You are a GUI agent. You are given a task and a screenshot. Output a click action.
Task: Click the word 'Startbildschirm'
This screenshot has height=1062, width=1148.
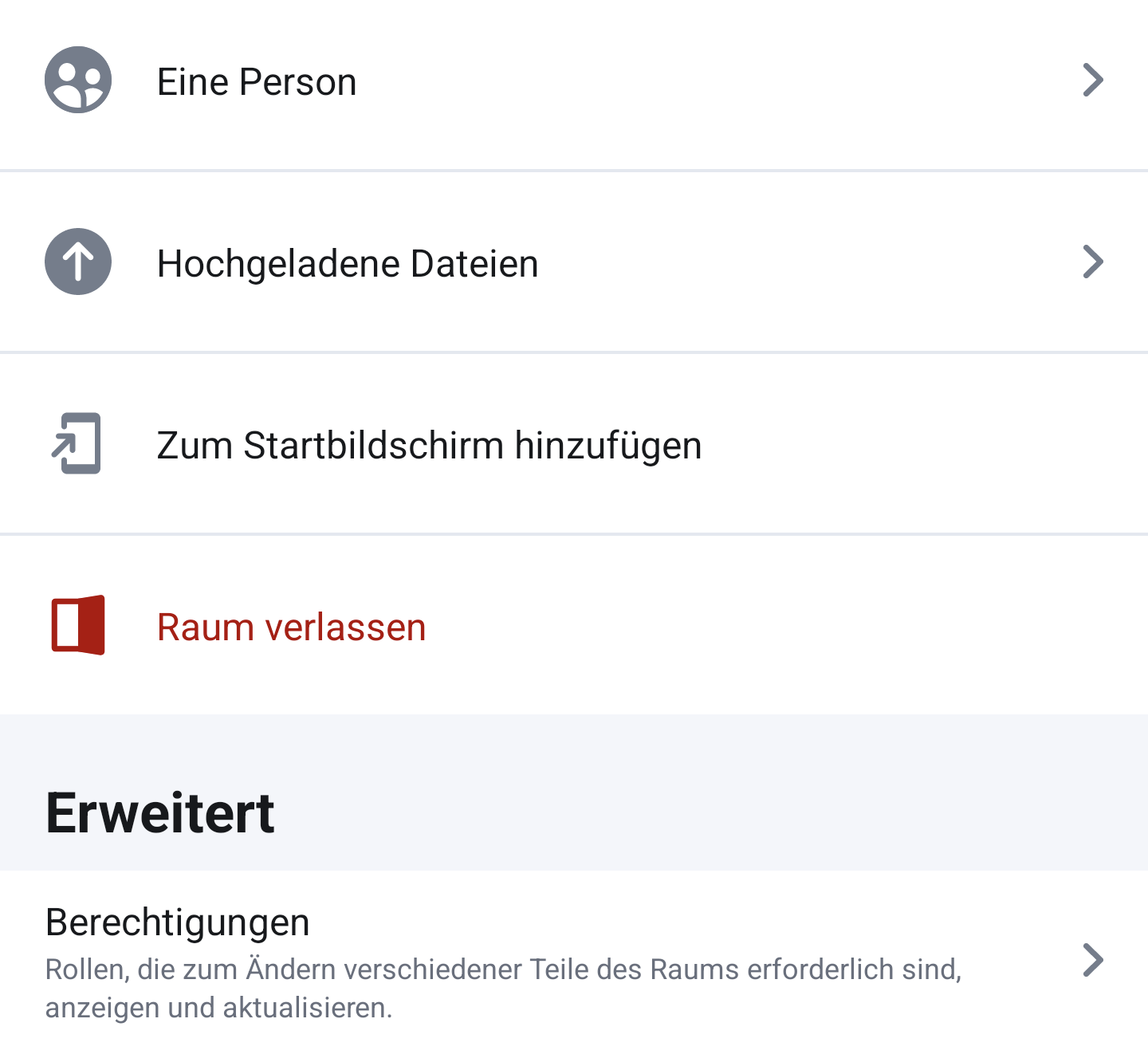[373, 445]
